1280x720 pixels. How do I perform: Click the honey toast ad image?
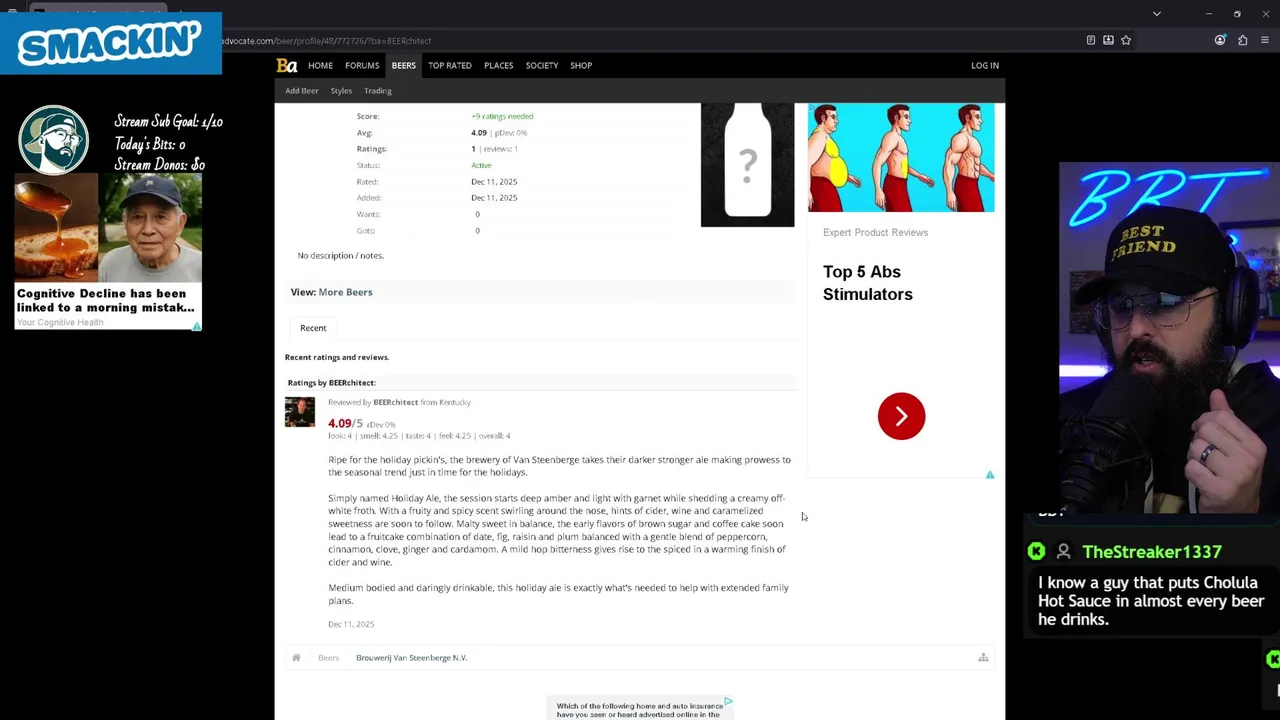pos(56,229)
